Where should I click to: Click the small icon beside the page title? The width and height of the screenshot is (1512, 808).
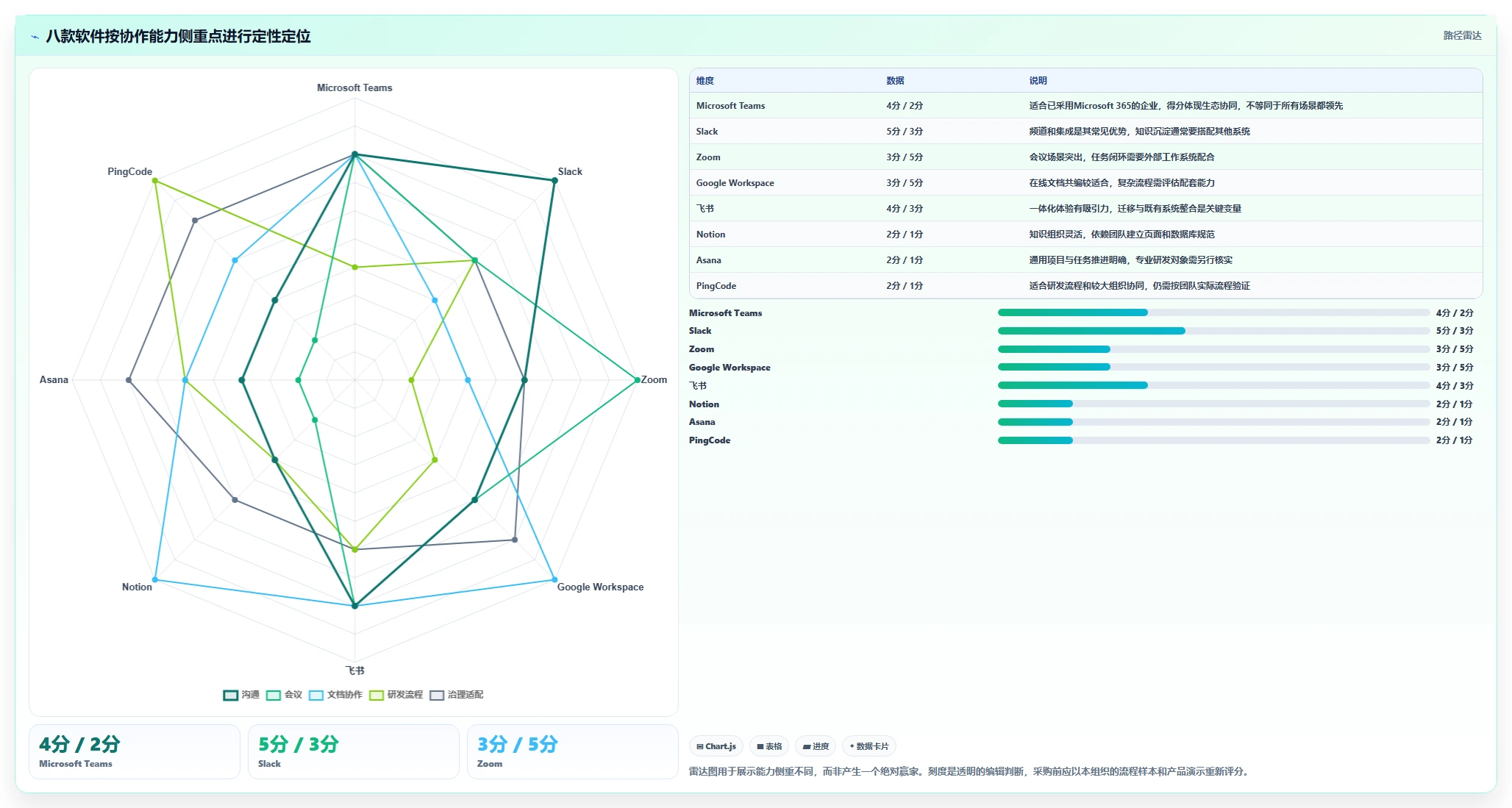tap(35, 37)
